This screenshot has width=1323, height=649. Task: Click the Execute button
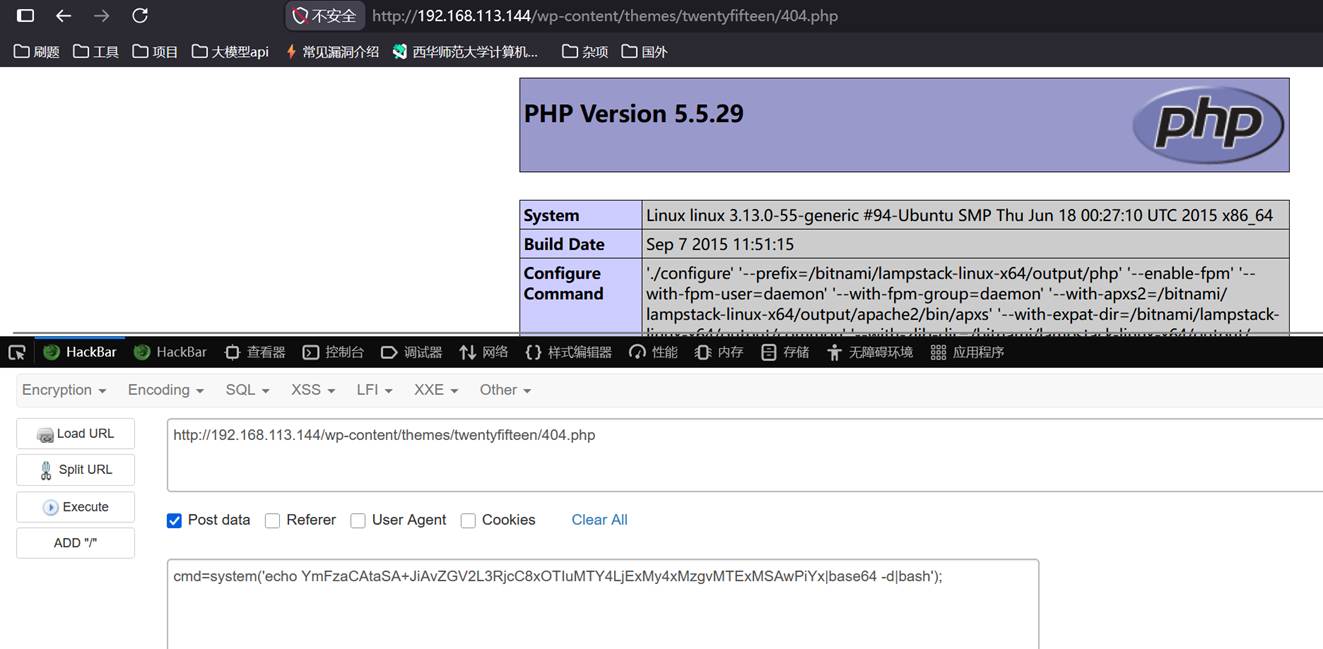pyautogui.click(x=75, y=507)
